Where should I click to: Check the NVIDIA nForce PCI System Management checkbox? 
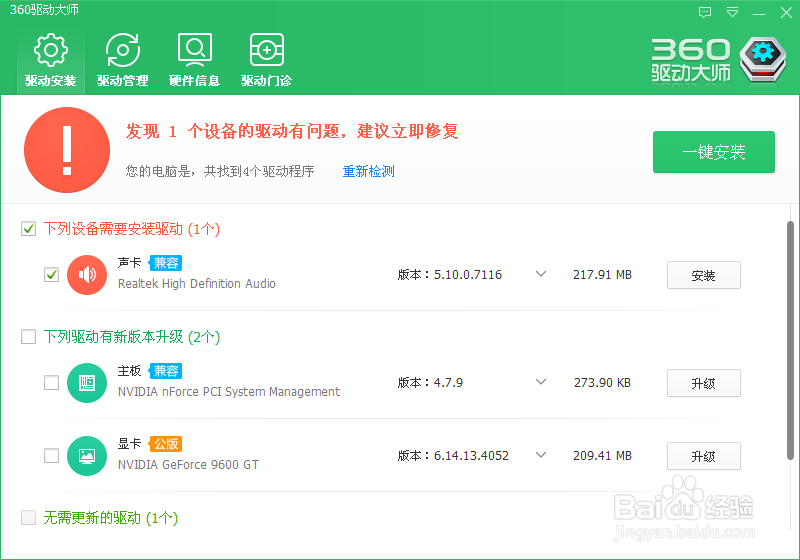tap(52, 383)
